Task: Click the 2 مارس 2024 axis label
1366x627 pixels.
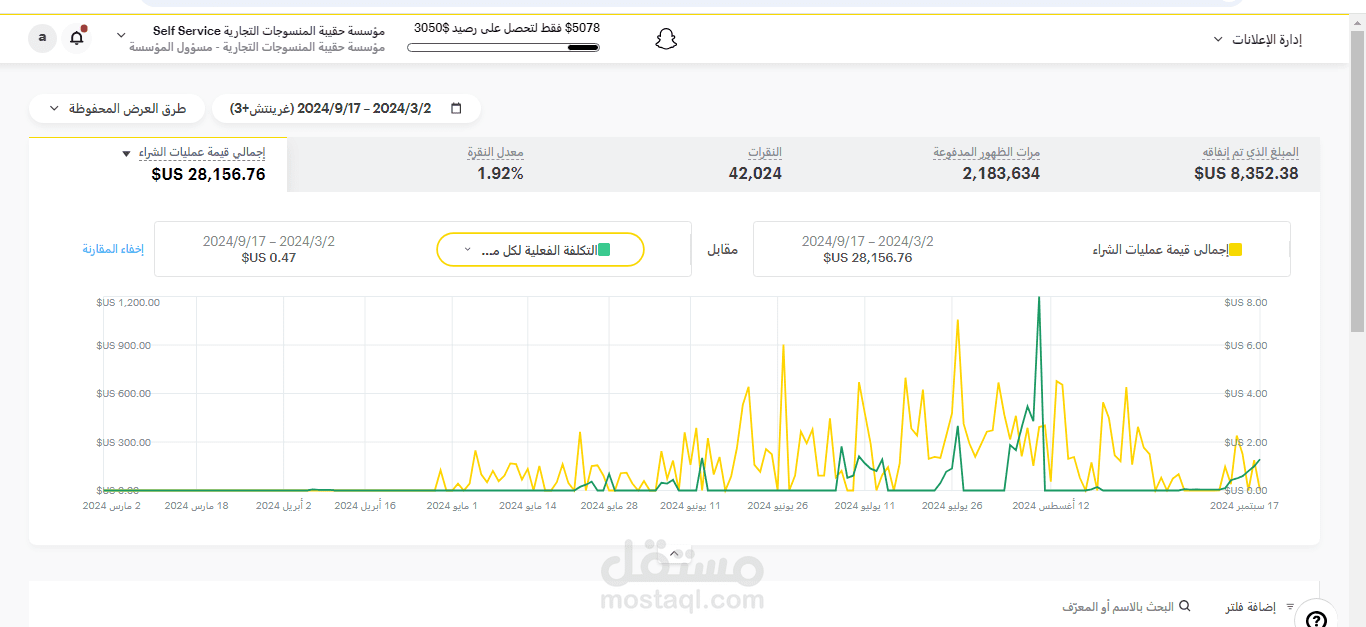Action: (x=112, y=506)
